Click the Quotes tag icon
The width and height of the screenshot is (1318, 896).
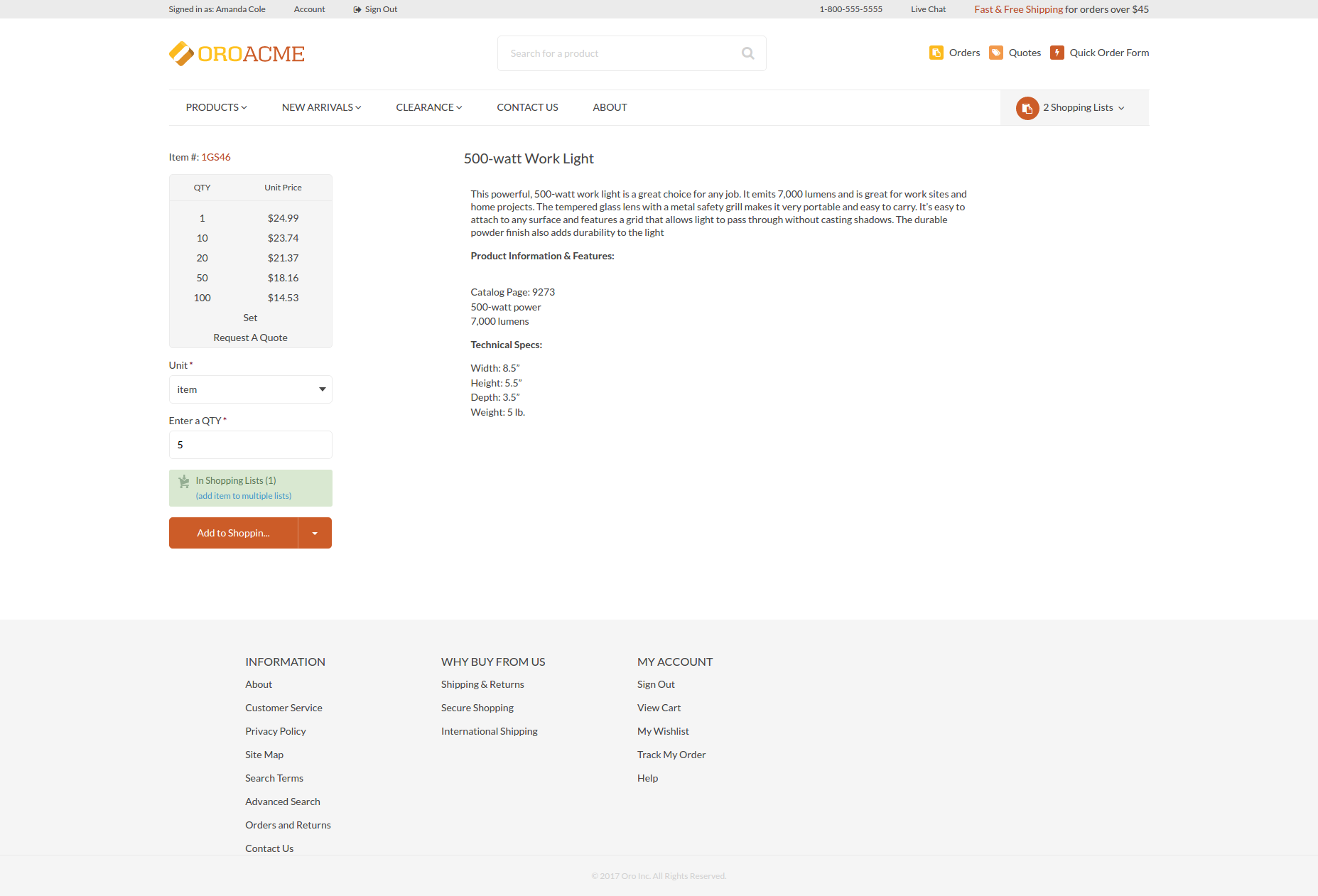point(996,53)
